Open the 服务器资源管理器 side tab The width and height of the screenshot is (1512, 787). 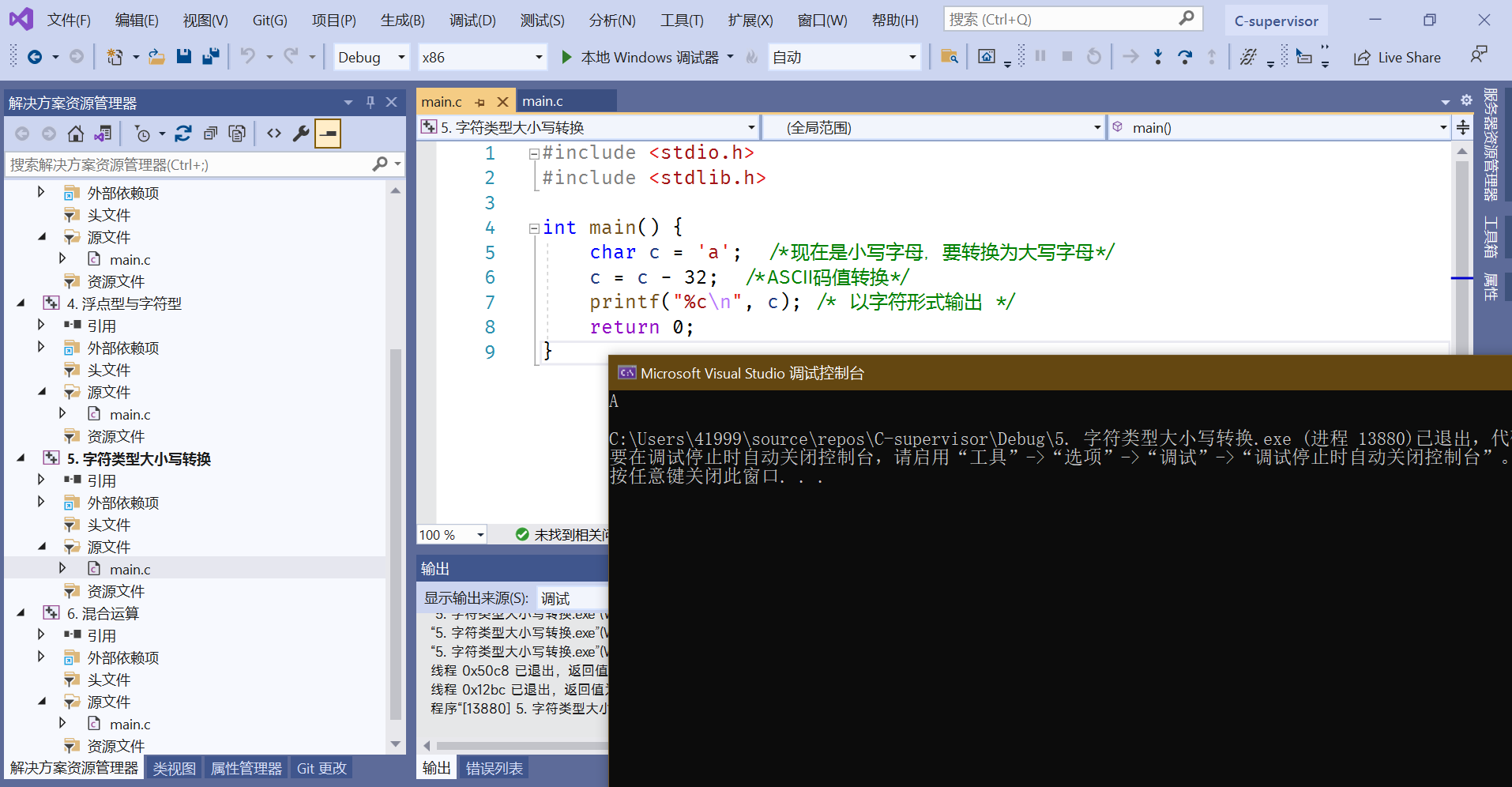click(1491, 144)
